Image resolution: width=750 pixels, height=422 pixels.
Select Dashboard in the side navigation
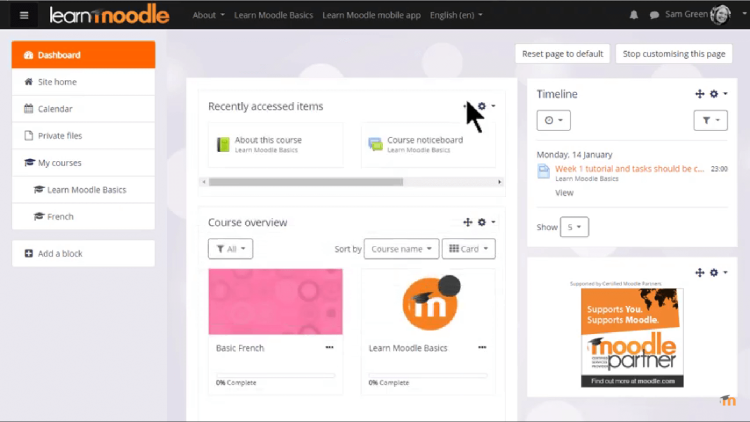[x=83, y=55]
